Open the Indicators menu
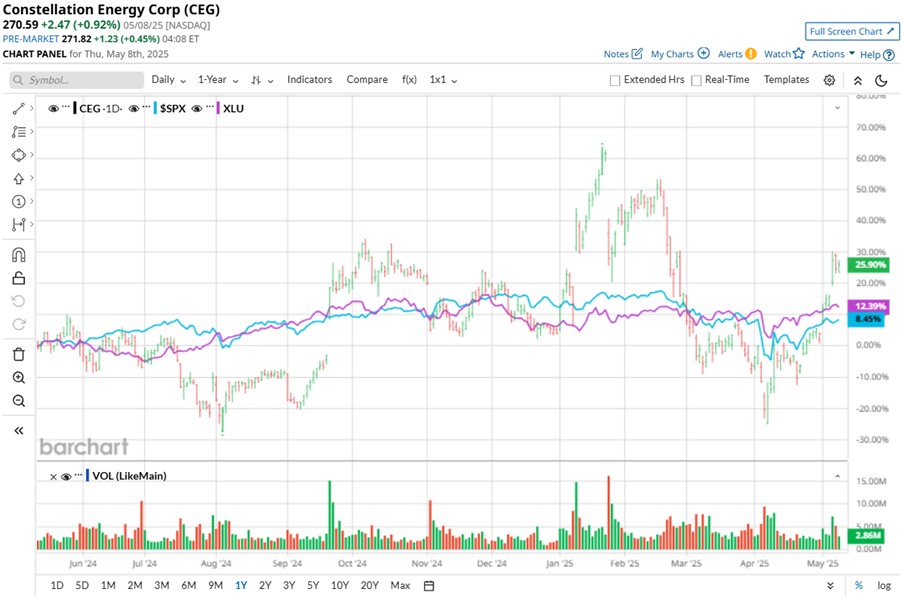The image size is (903, 598). point(310,80)
